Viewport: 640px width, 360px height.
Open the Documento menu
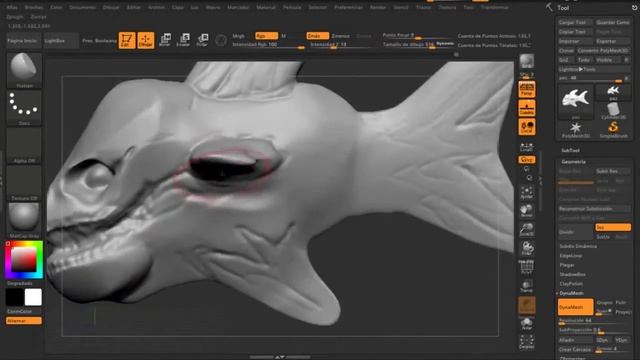(x=82, y=7)
